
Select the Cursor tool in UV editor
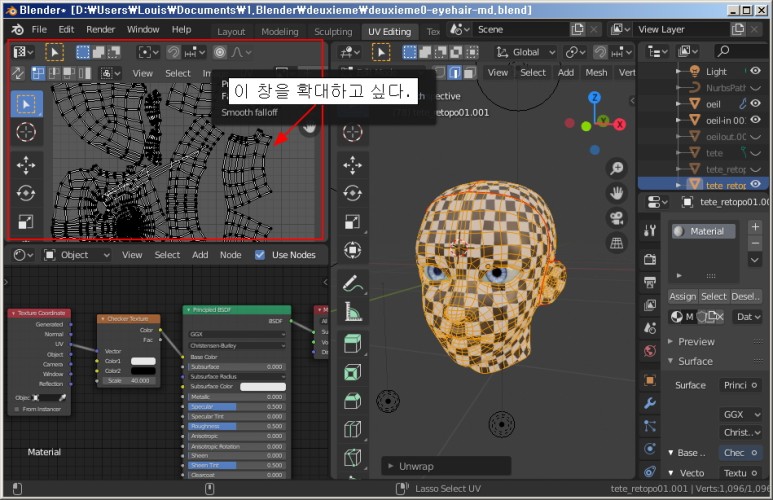coord(27,132)
